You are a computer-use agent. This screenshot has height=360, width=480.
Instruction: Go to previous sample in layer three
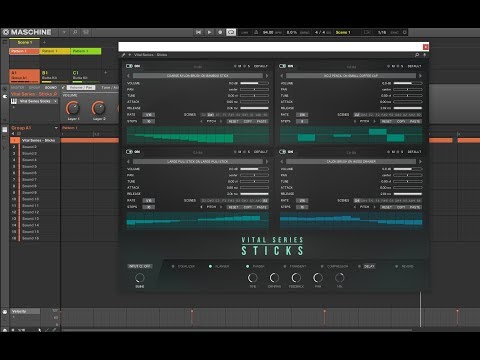pos(128,162)
